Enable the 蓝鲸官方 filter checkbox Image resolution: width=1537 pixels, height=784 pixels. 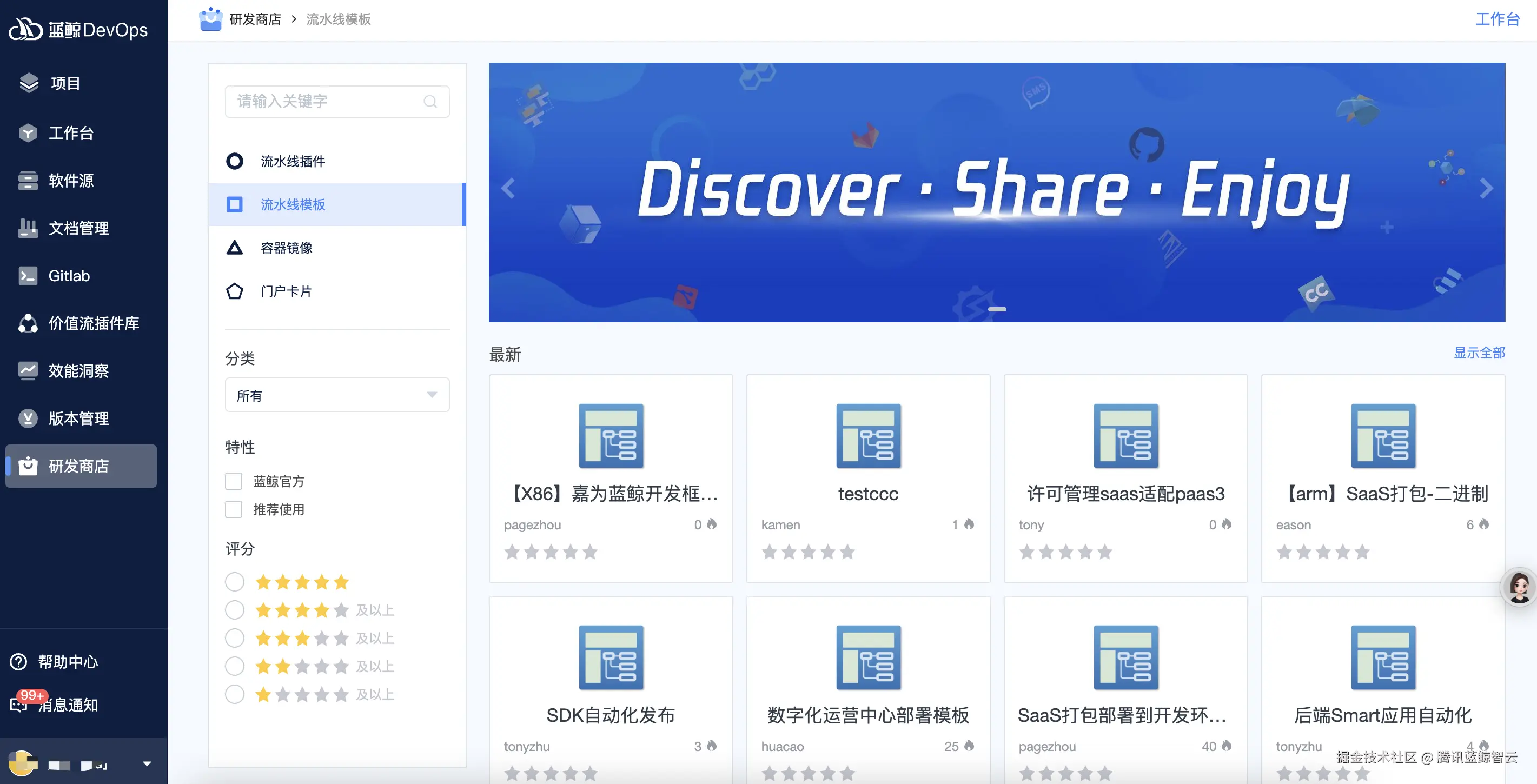click(234, 481)
